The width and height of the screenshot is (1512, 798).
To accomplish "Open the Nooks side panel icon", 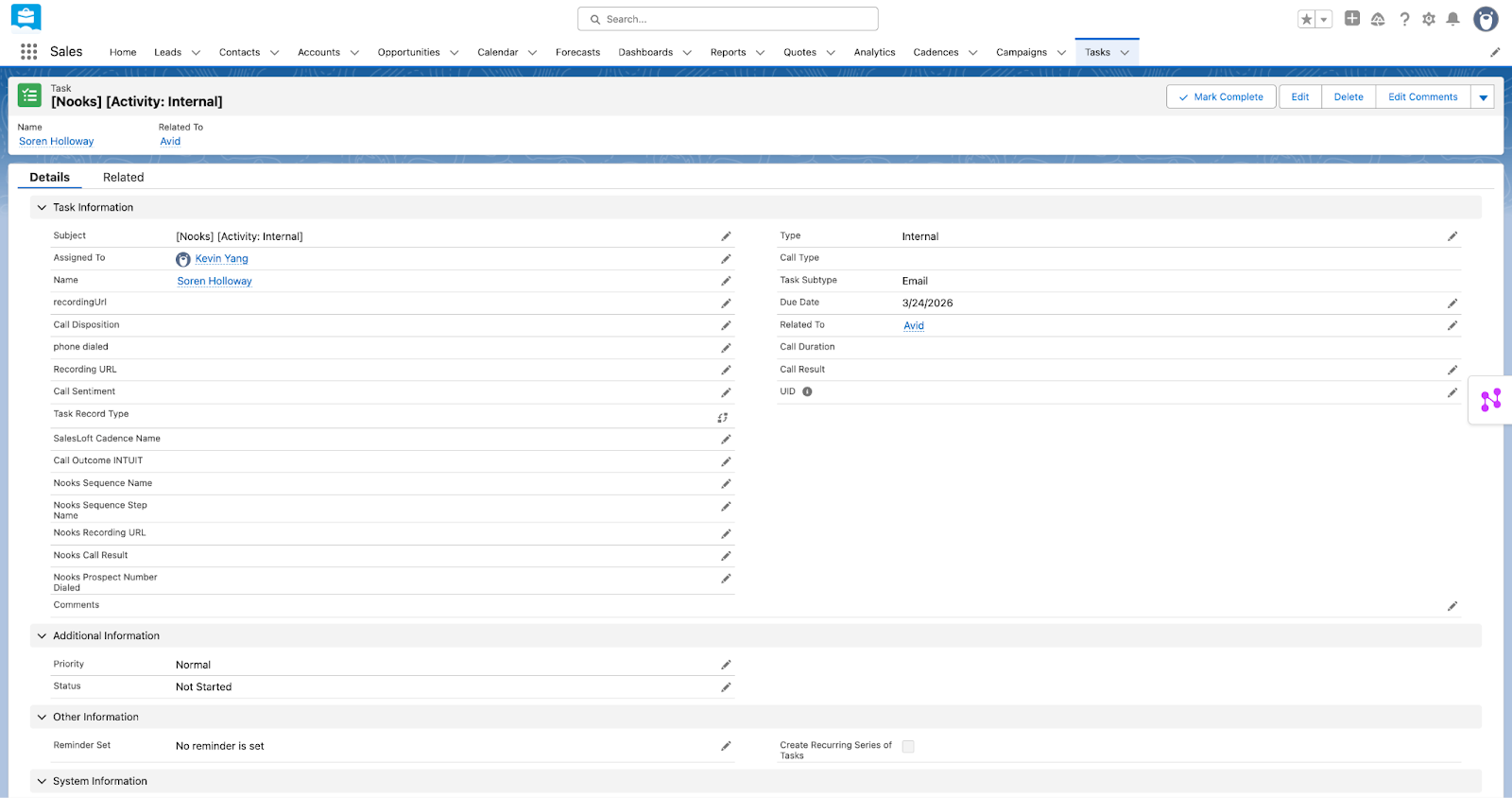I will [1491, 400].
